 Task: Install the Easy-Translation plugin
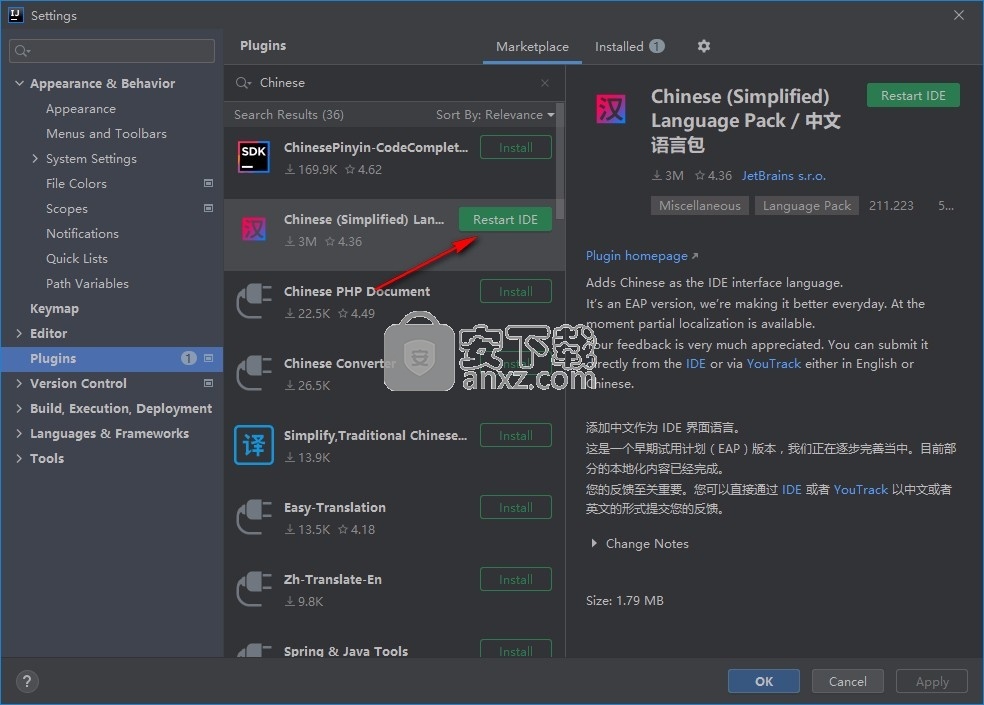[516, 507]
